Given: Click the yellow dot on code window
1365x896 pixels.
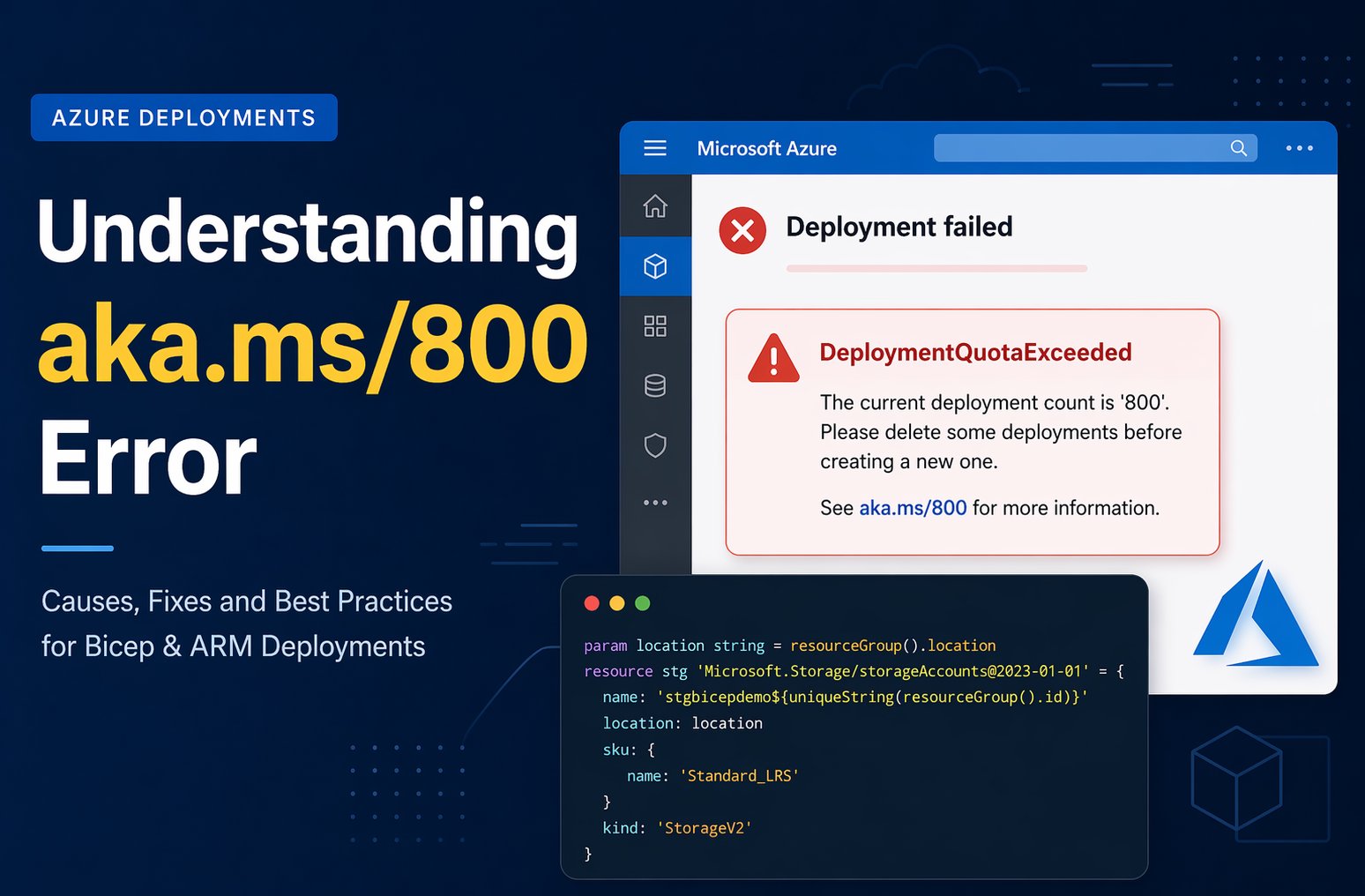Looking at the screenshot, I should pos(617,603).
